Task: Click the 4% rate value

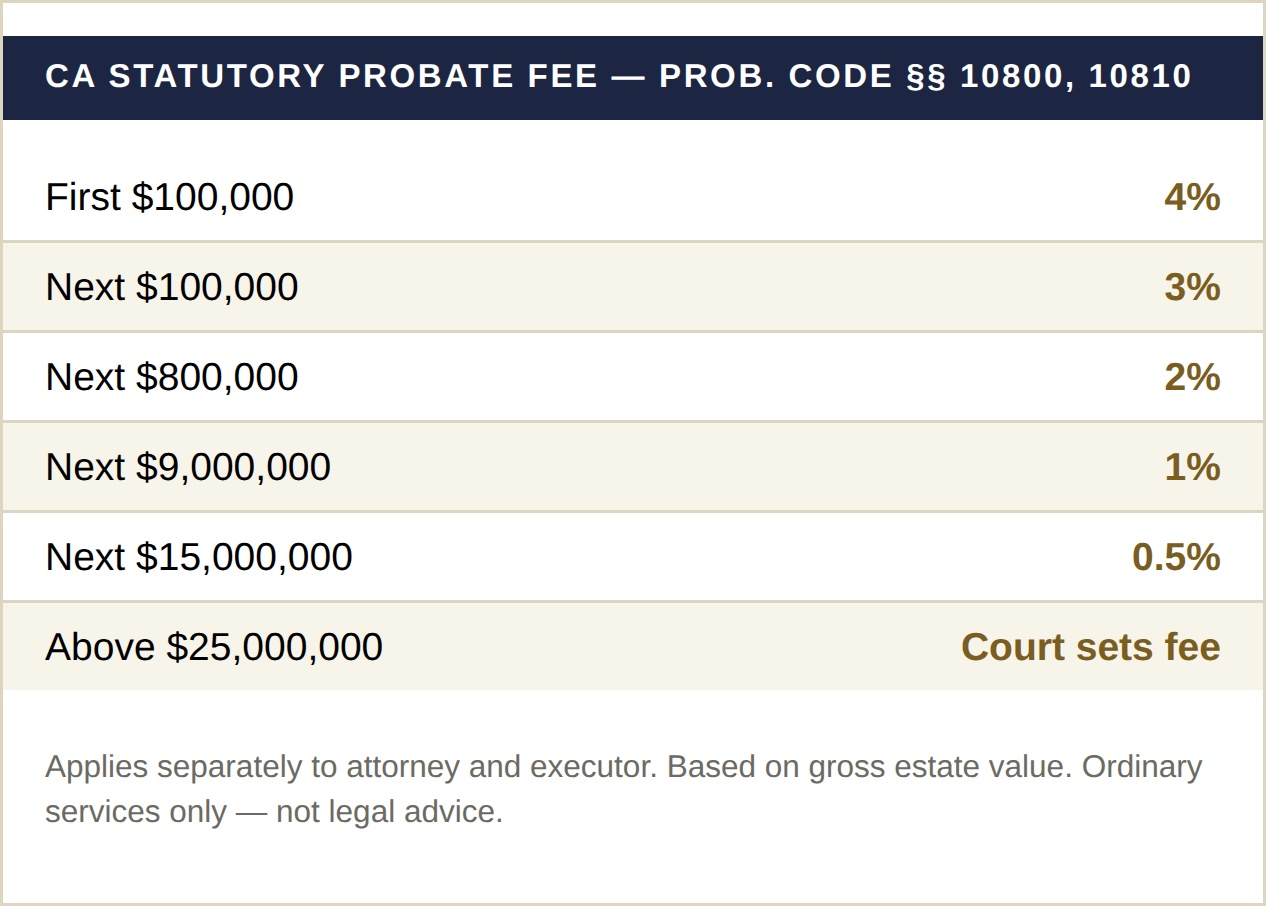Action: (x=1192, y=197)
